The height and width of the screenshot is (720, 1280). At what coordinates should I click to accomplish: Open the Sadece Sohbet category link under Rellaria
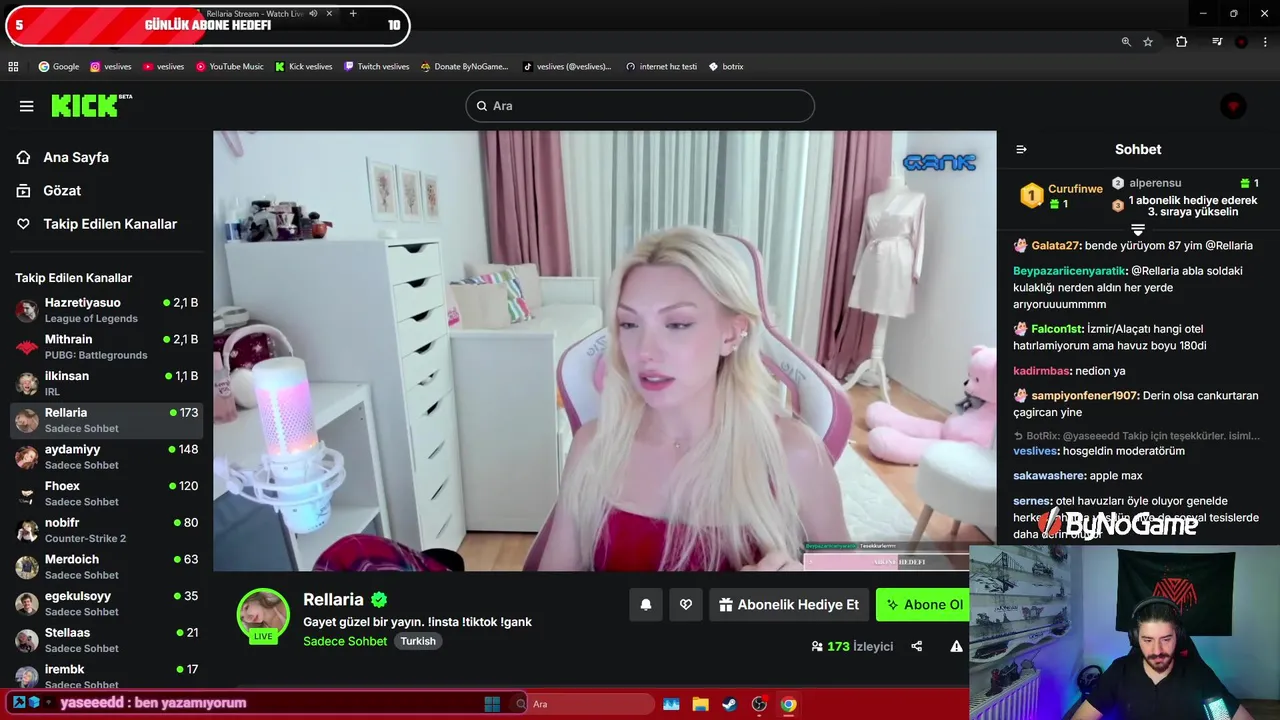click(x=345, y=641)
